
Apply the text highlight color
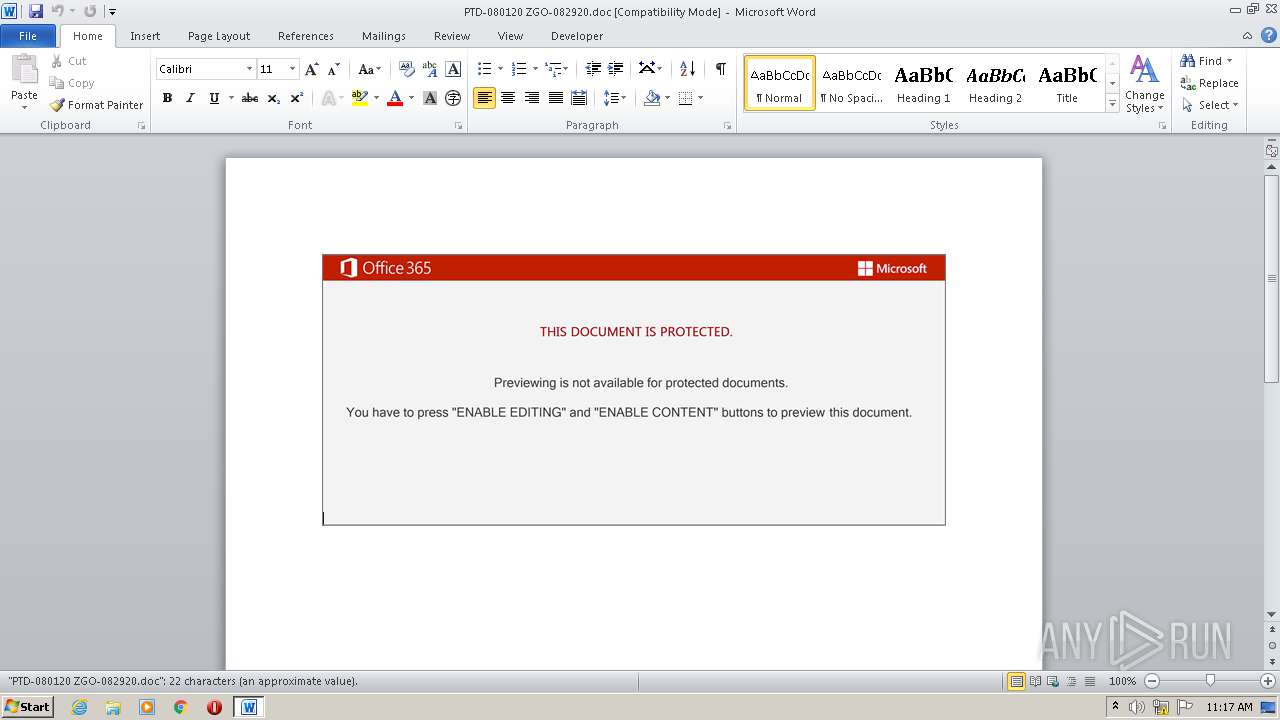click(360, 98)
